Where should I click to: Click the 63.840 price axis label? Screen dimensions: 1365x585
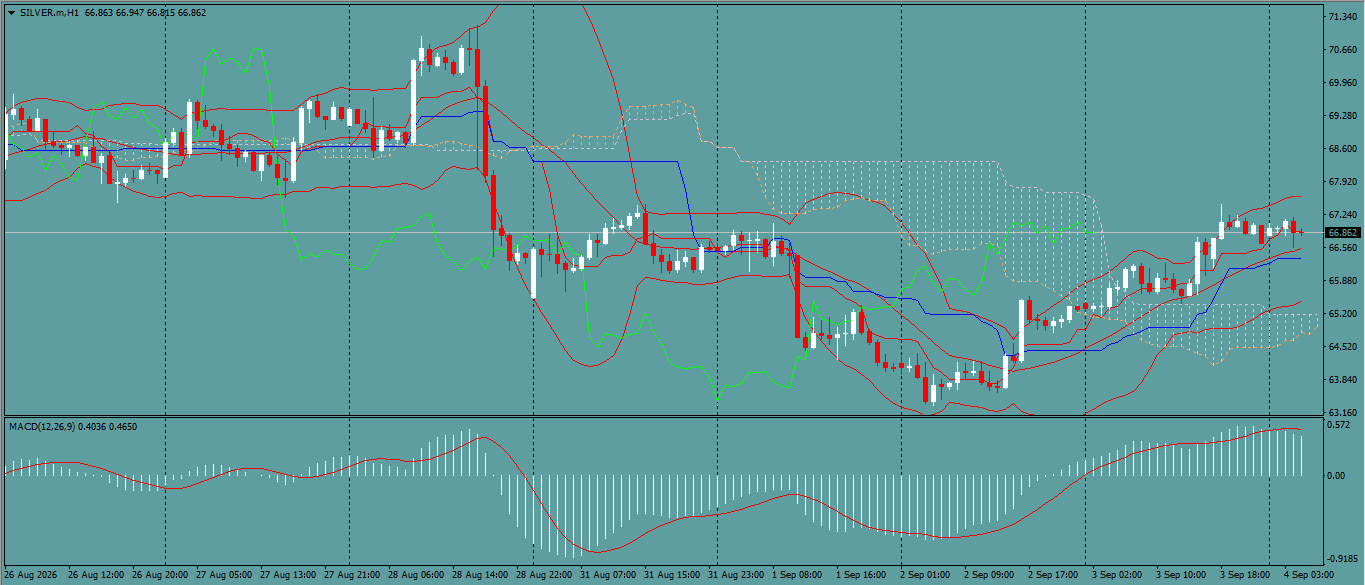pyautogui.click(x=1342, y=380)
